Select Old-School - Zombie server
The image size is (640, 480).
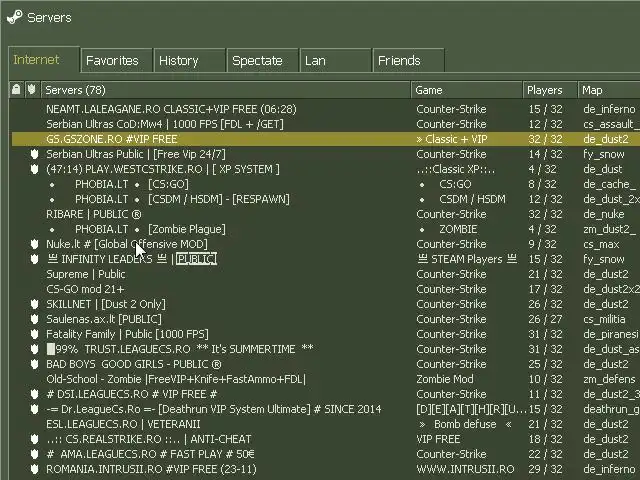click(x=176, y=379)
